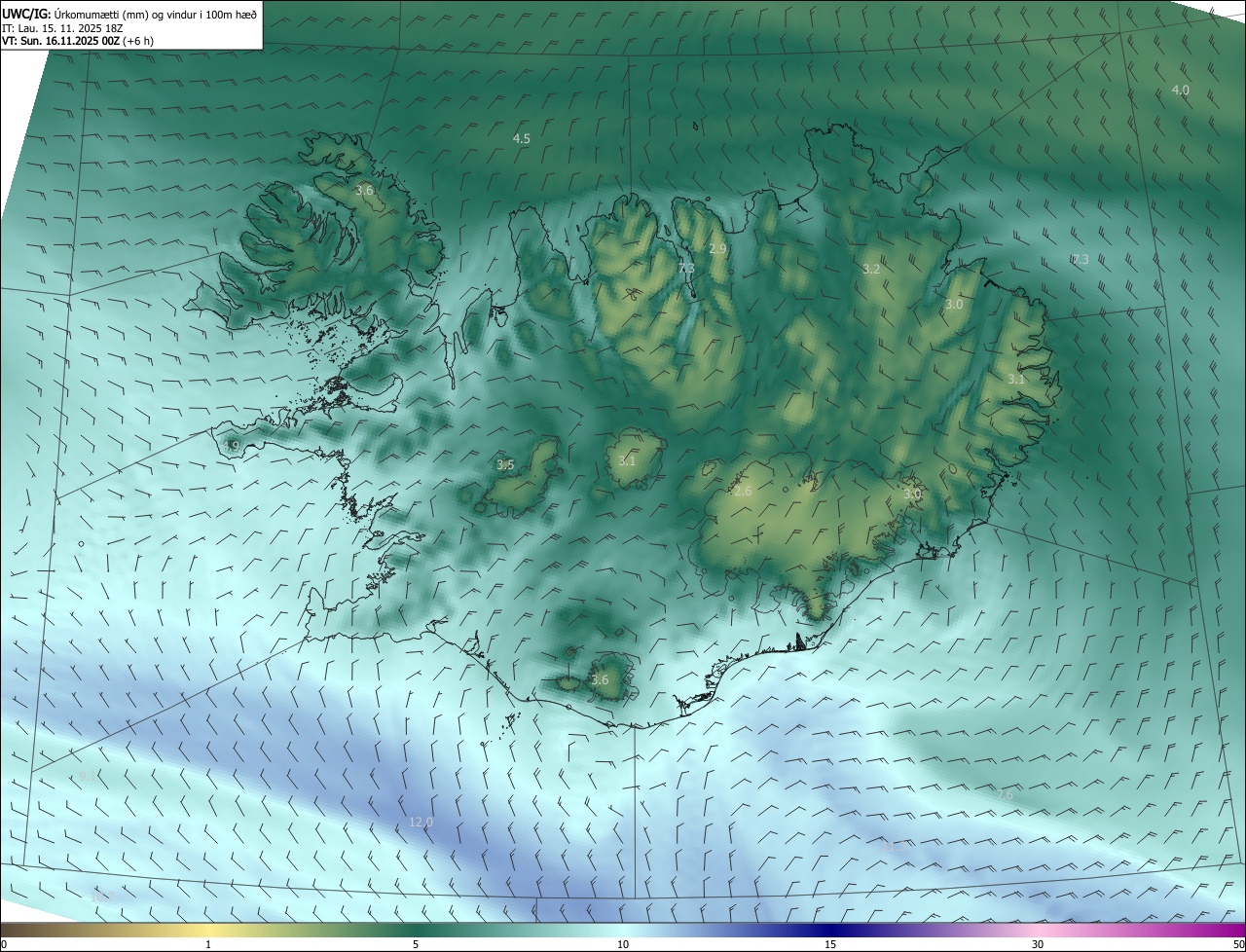Select the "10" tick label on the colour scale
This screenshot has width=1246, height=952.
pyautogui.click(x=623, y=944)
